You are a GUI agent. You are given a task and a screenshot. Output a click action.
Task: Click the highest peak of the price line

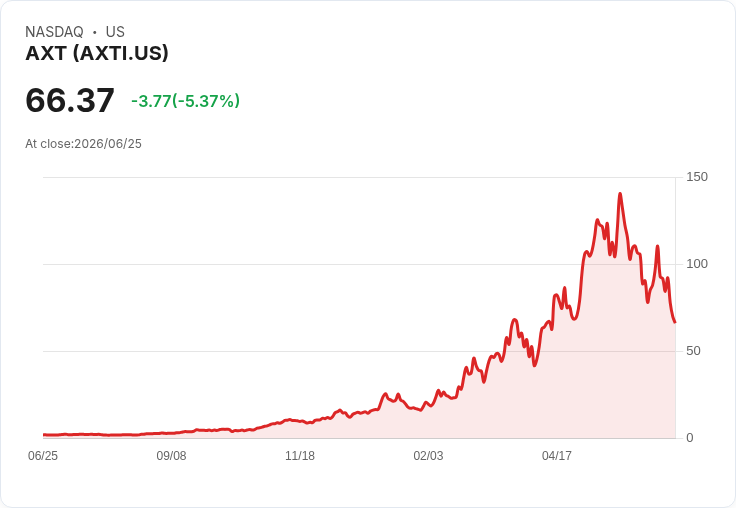[x=620, y=193]
